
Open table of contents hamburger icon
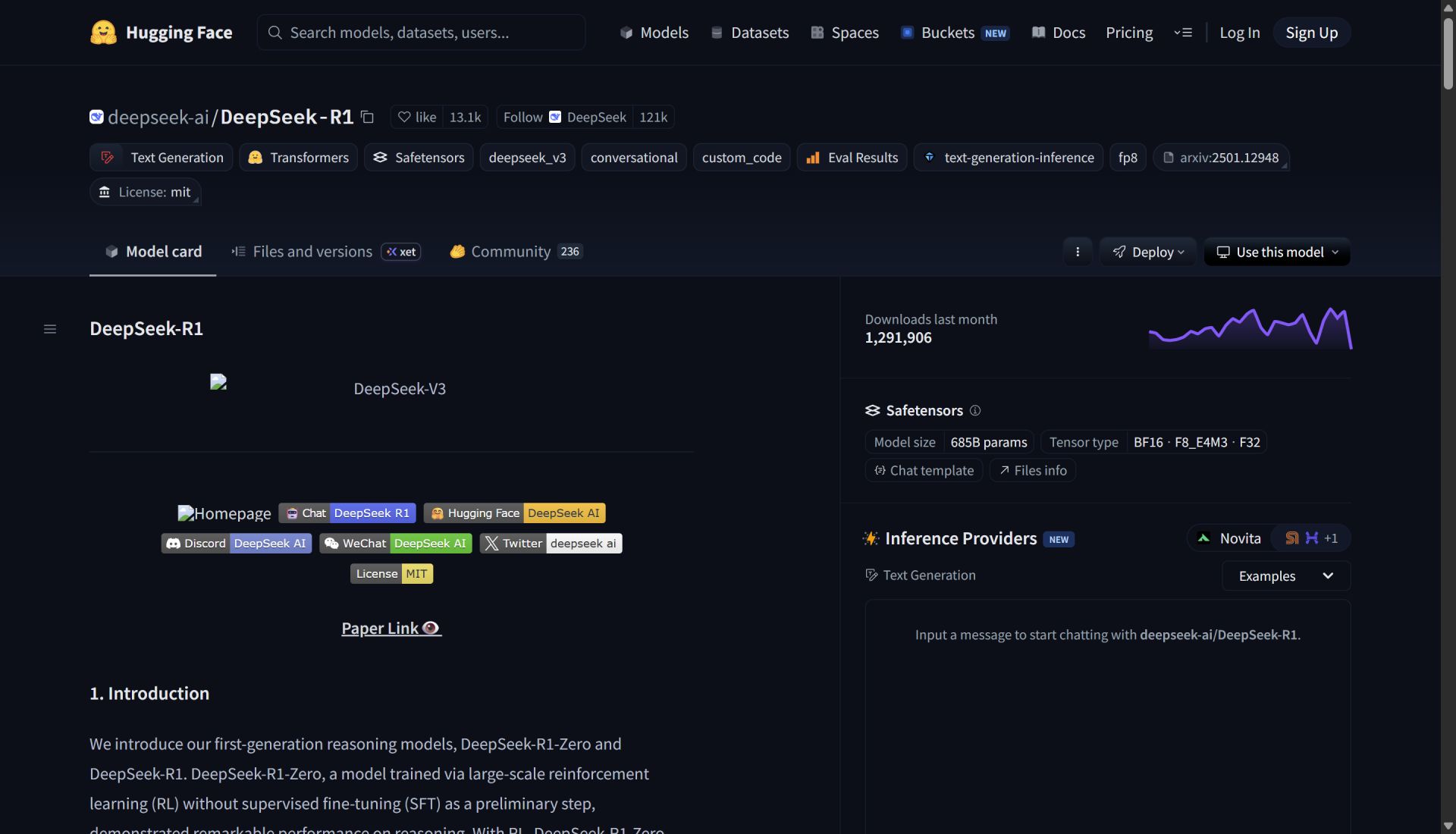(50, 329)
